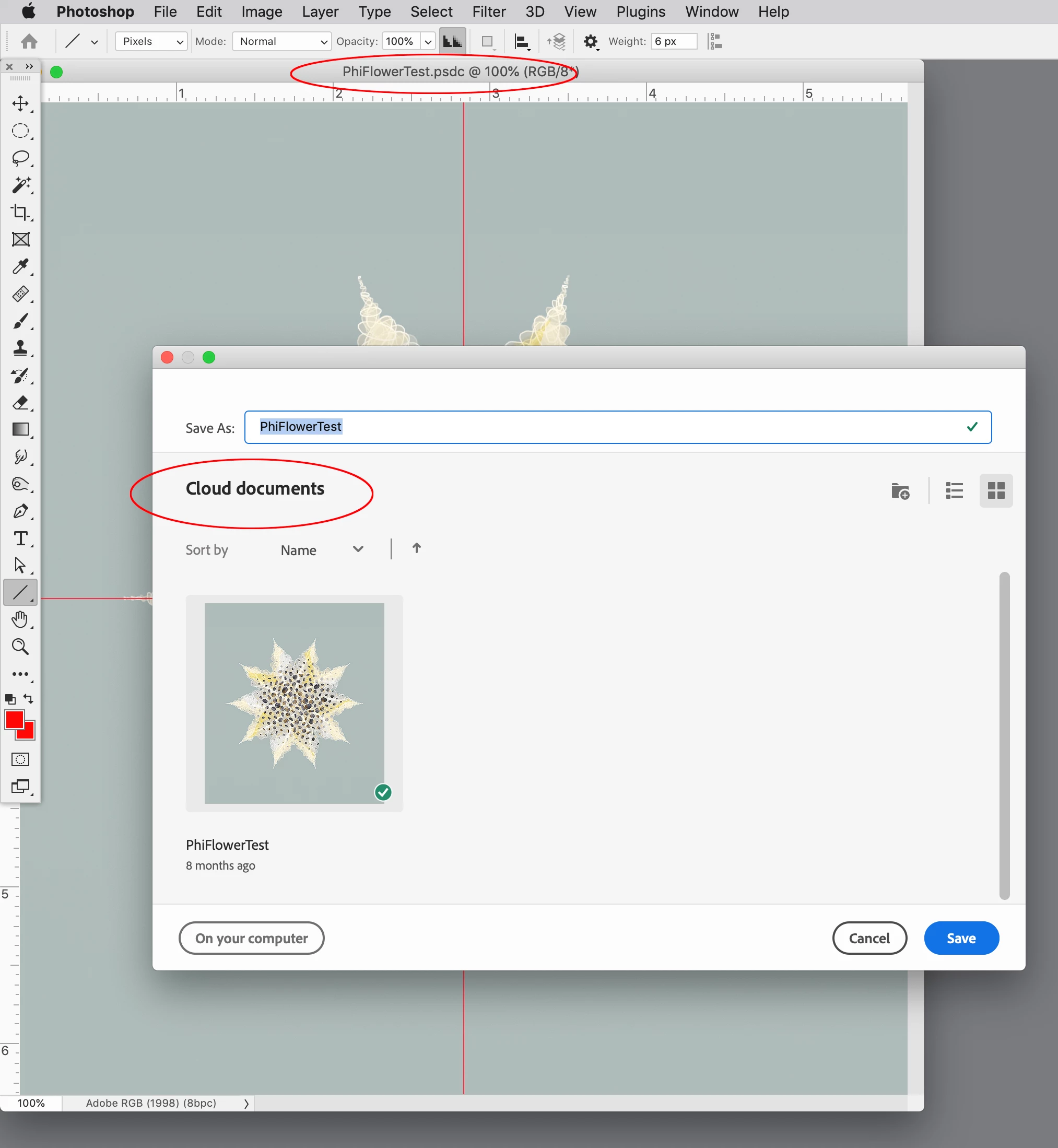Click create new folder icon
The image size is (1058, 1148).
900,491
